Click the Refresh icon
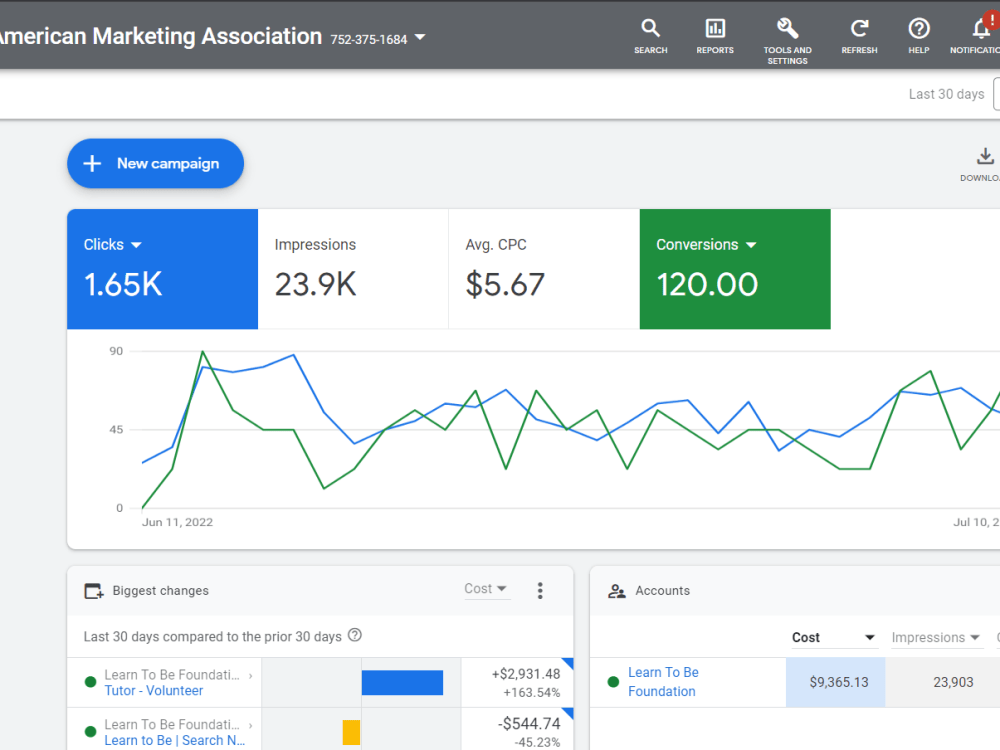1000x750 pixels. coord(859,36)
